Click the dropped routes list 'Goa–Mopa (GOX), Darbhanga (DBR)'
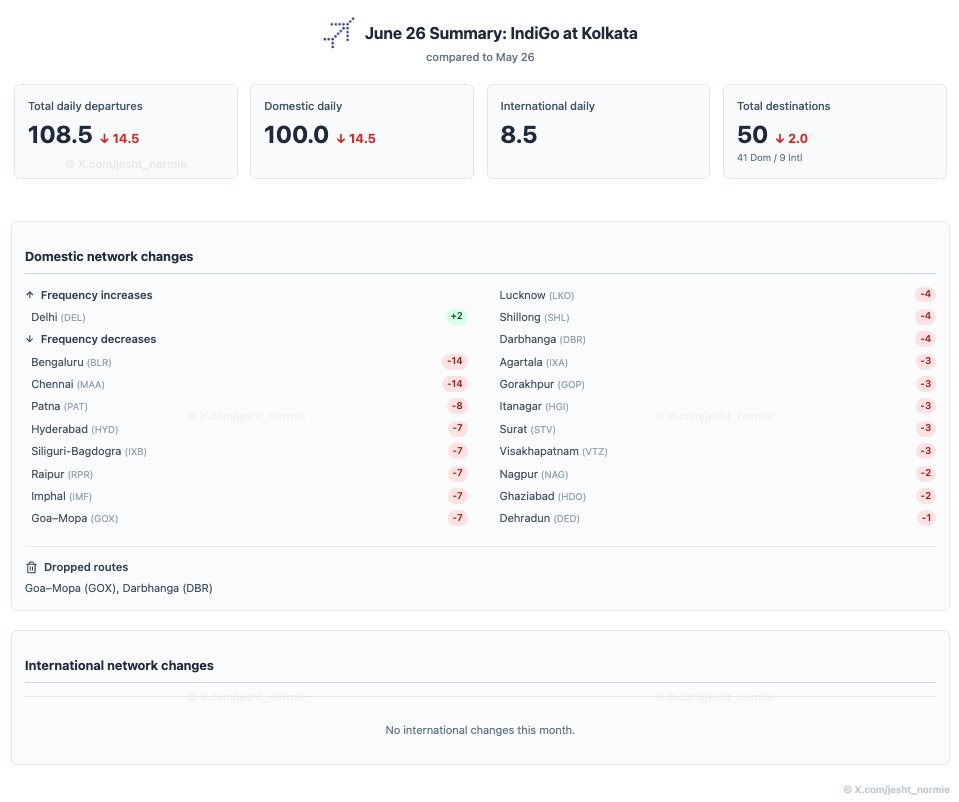The width and height of the screenshot is (959, 802). pos(119,588)
